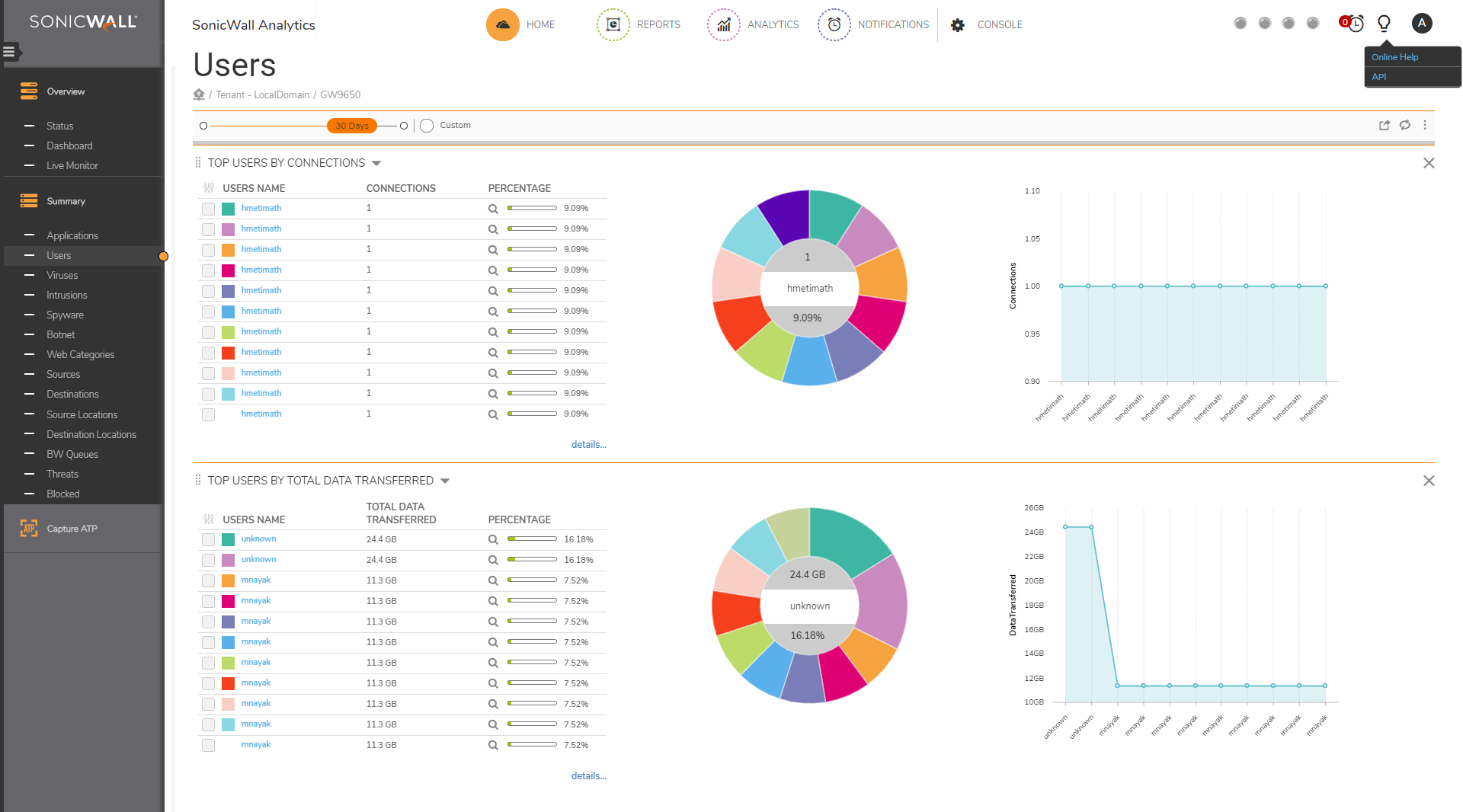Open the Notifications clock icon
This screenshot has height=812, width=1463.
tap(834, 24)
